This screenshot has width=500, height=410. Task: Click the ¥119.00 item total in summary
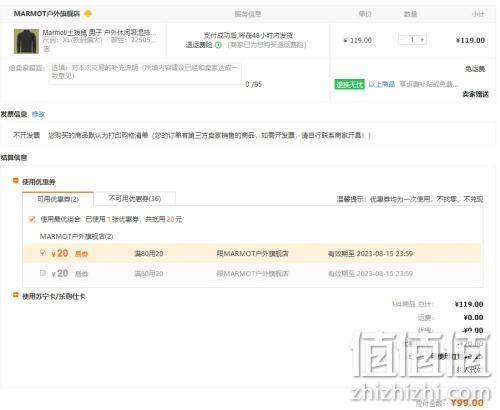point(469,304)
